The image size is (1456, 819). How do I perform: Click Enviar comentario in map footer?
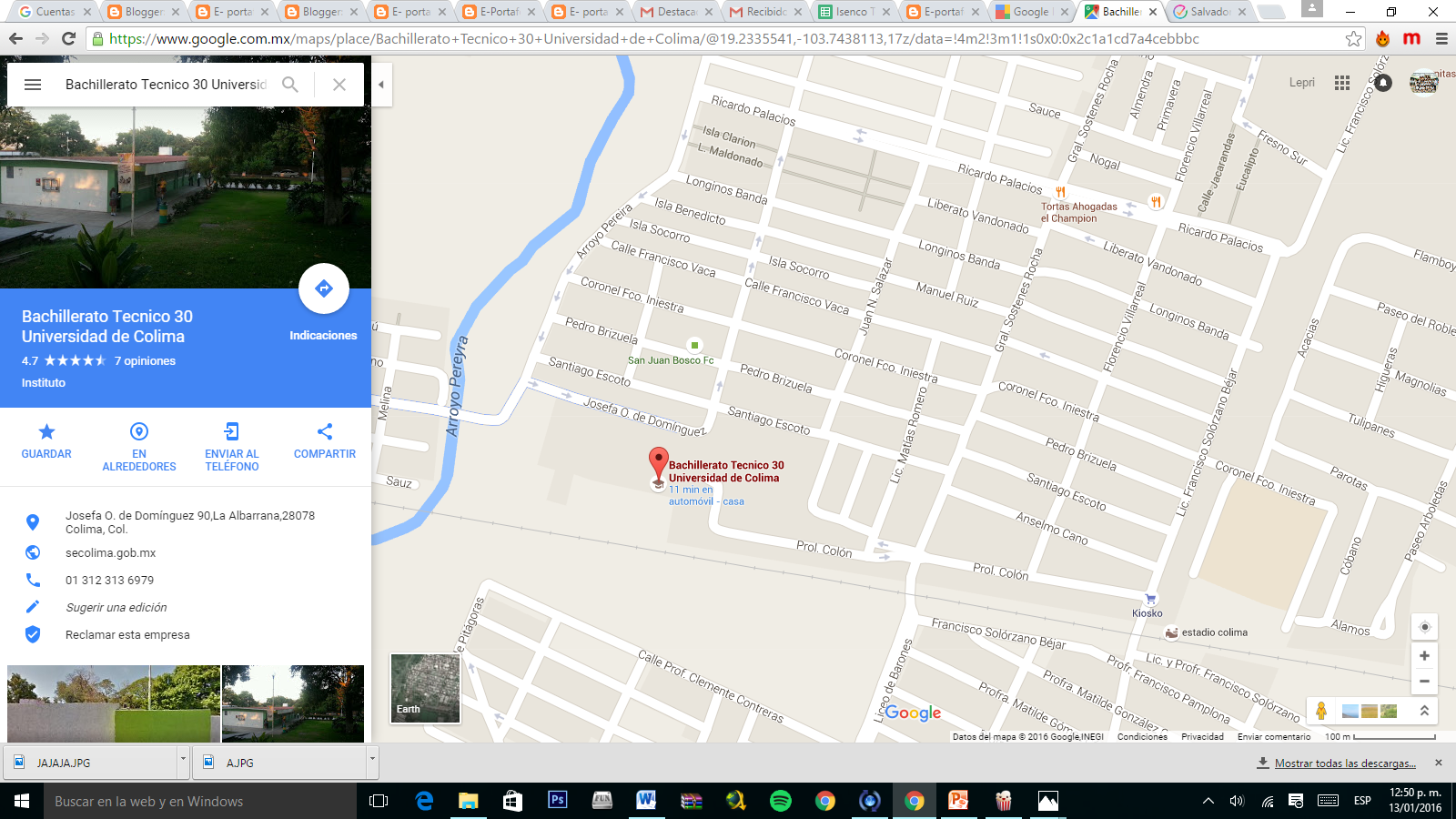point(1274,736)
